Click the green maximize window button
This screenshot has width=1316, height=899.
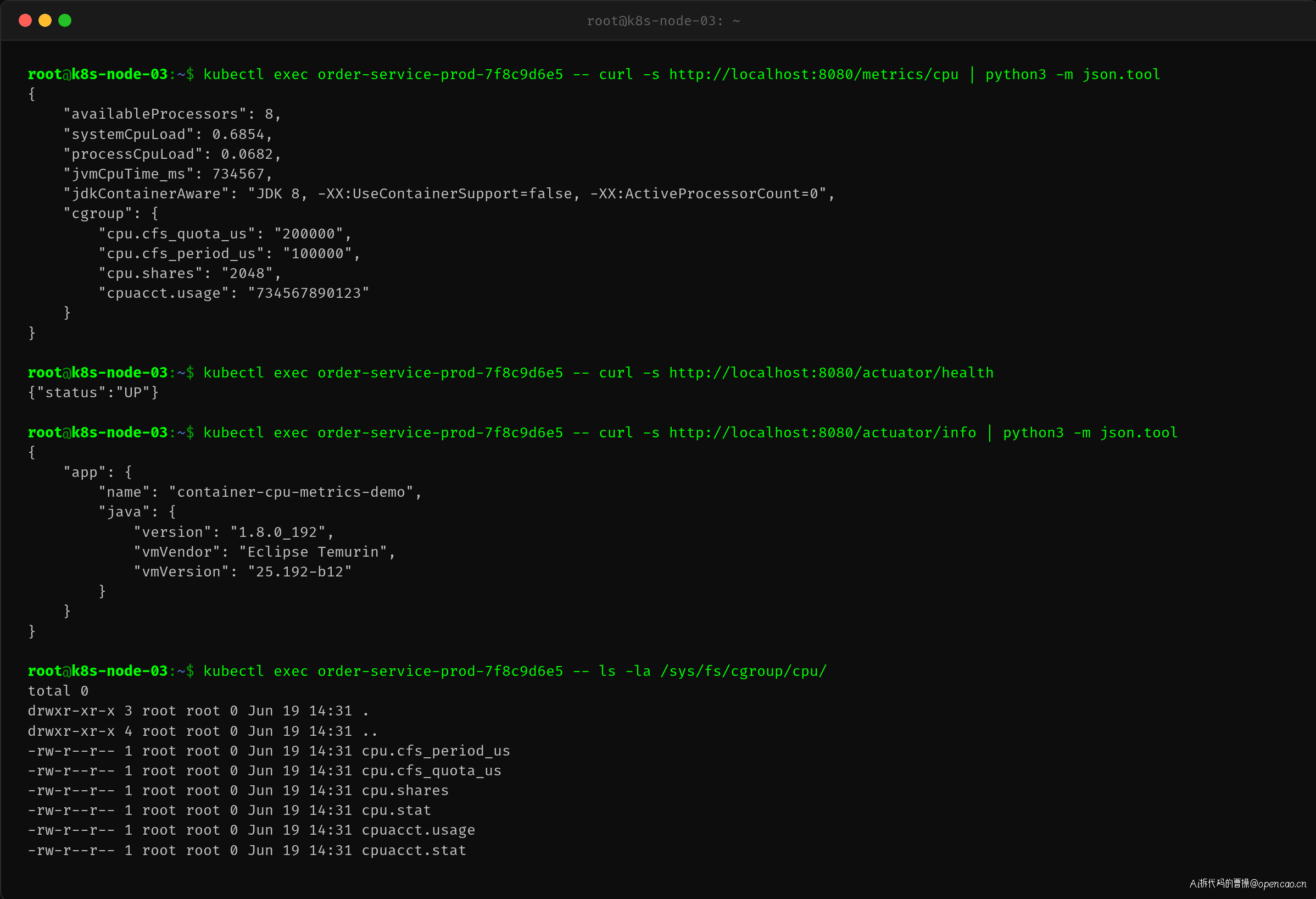coord(65,21)
